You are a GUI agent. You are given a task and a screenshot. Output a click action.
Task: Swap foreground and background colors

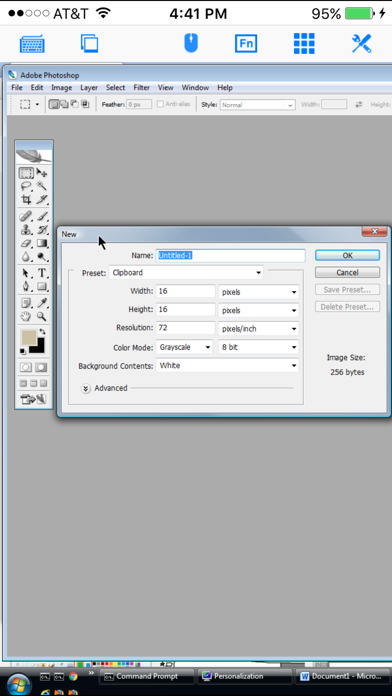pos(42,332)
